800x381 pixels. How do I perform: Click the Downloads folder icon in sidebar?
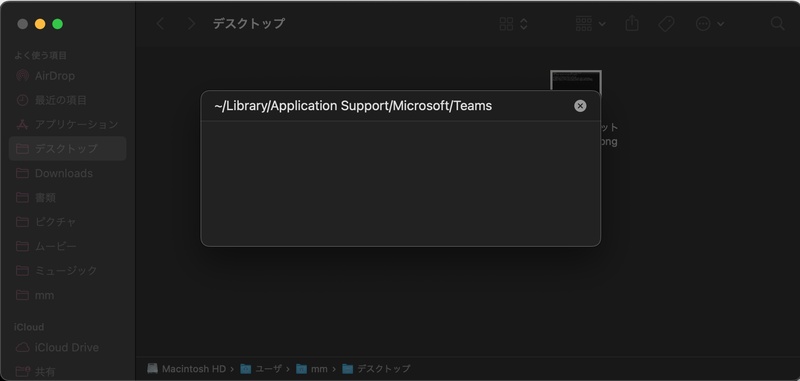click(22, 173)
